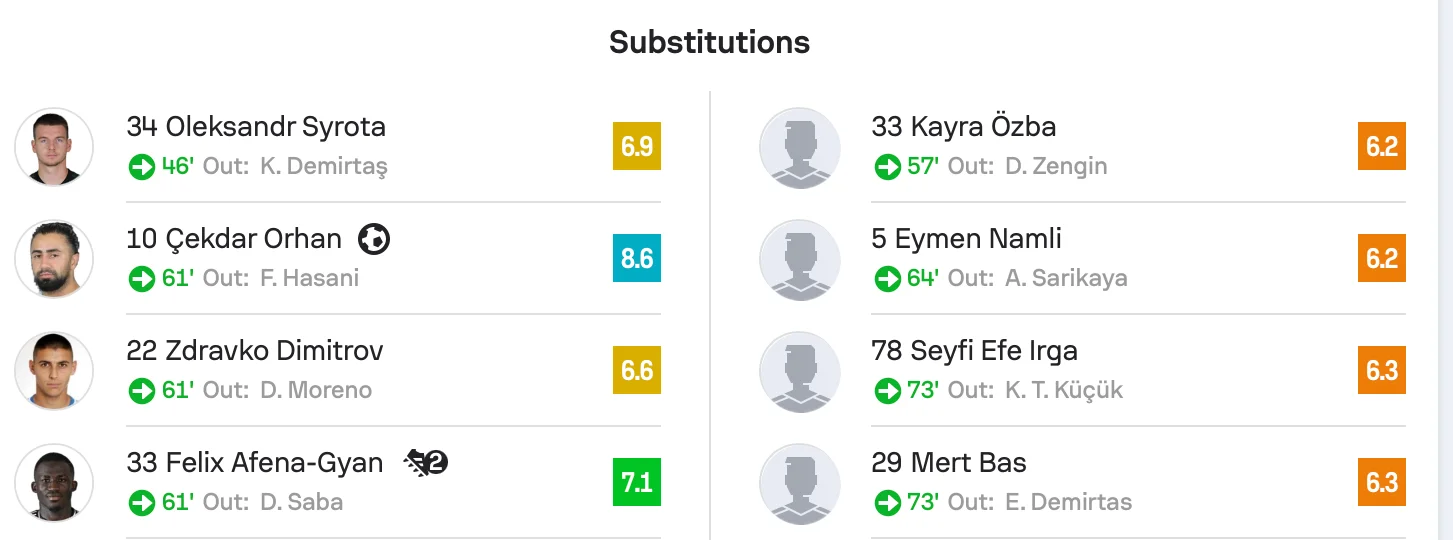Click Kayra Özba's placeholder avatar
The height and width of the screenshot is (540, 1453).
(799, 147)
